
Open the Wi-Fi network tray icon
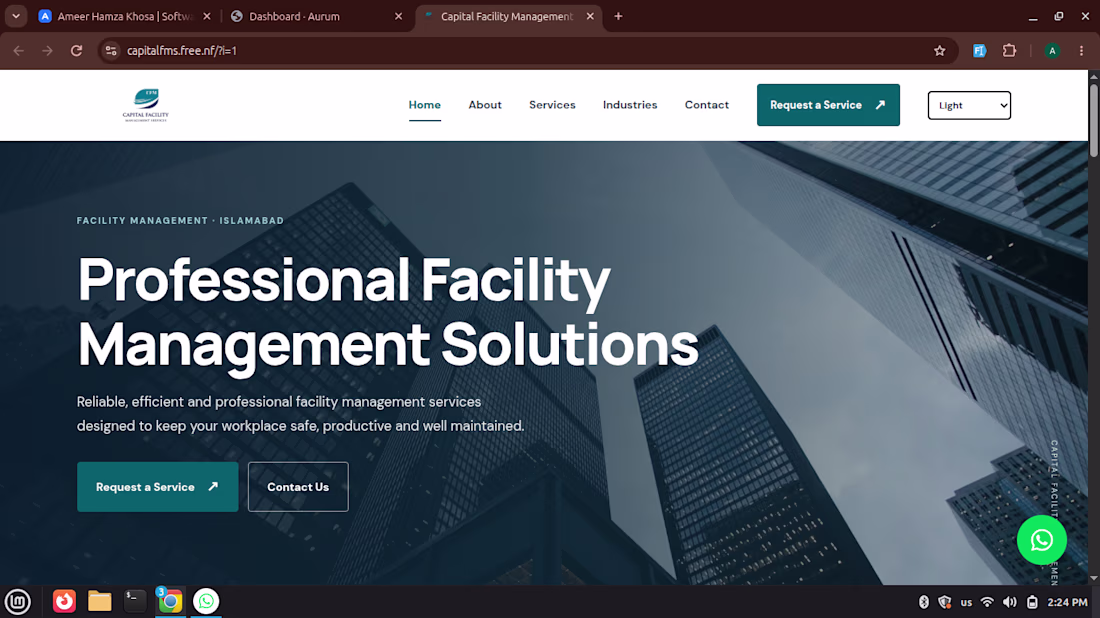point(987,602)
